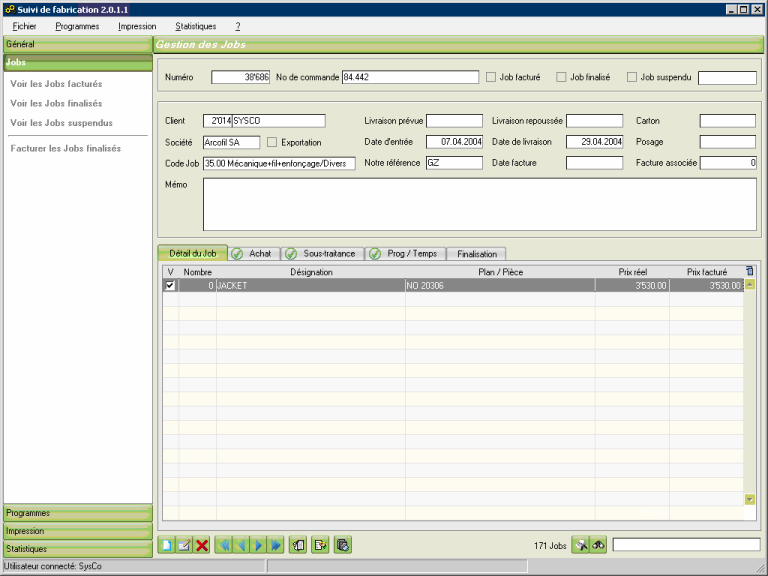Go to first job record
This screenshot has height=576, width=768.
tap(224, 545)
